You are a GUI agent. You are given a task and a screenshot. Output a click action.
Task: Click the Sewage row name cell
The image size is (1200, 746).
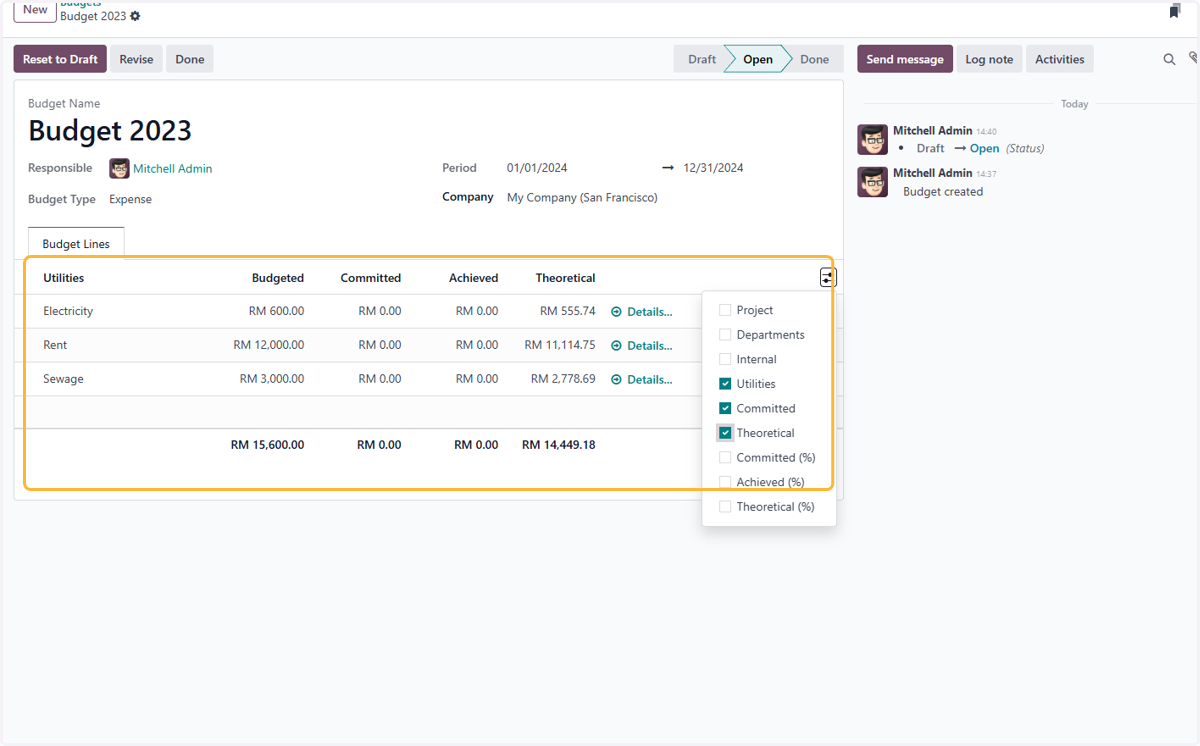point(63,379)
